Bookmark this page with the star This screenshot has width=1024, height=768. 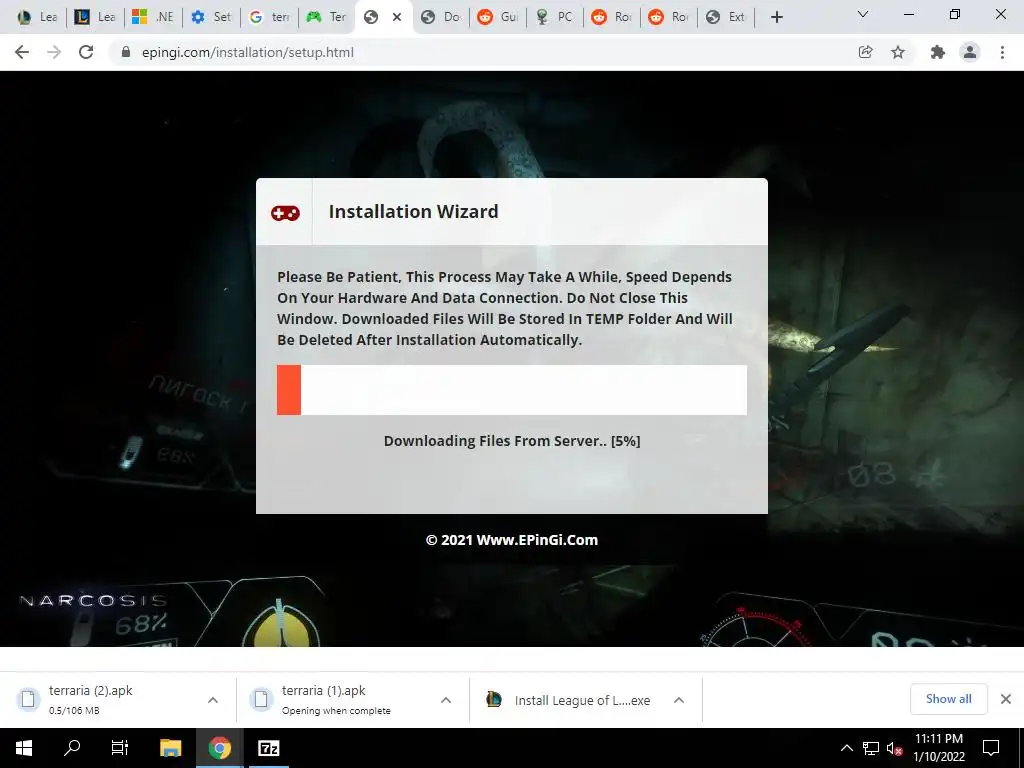(898, 52)
